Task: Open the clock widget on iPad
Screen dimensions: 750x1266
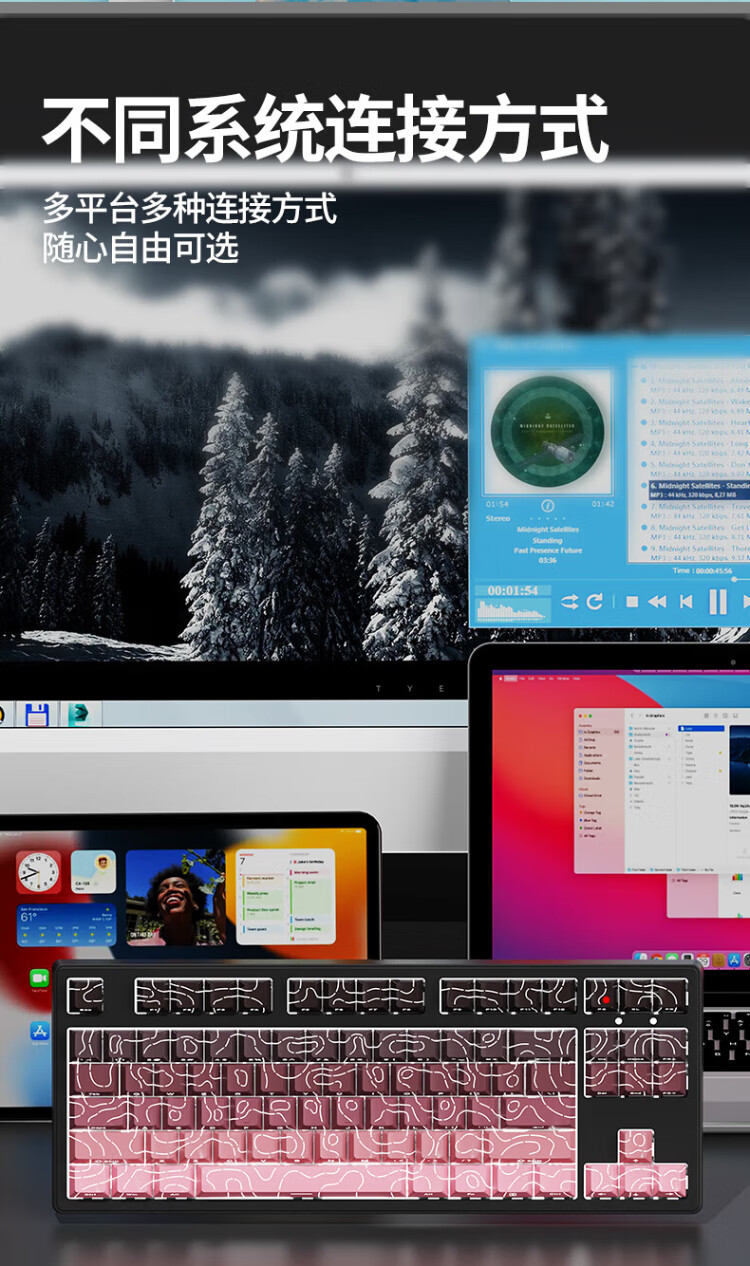Action: click(38, 872)
